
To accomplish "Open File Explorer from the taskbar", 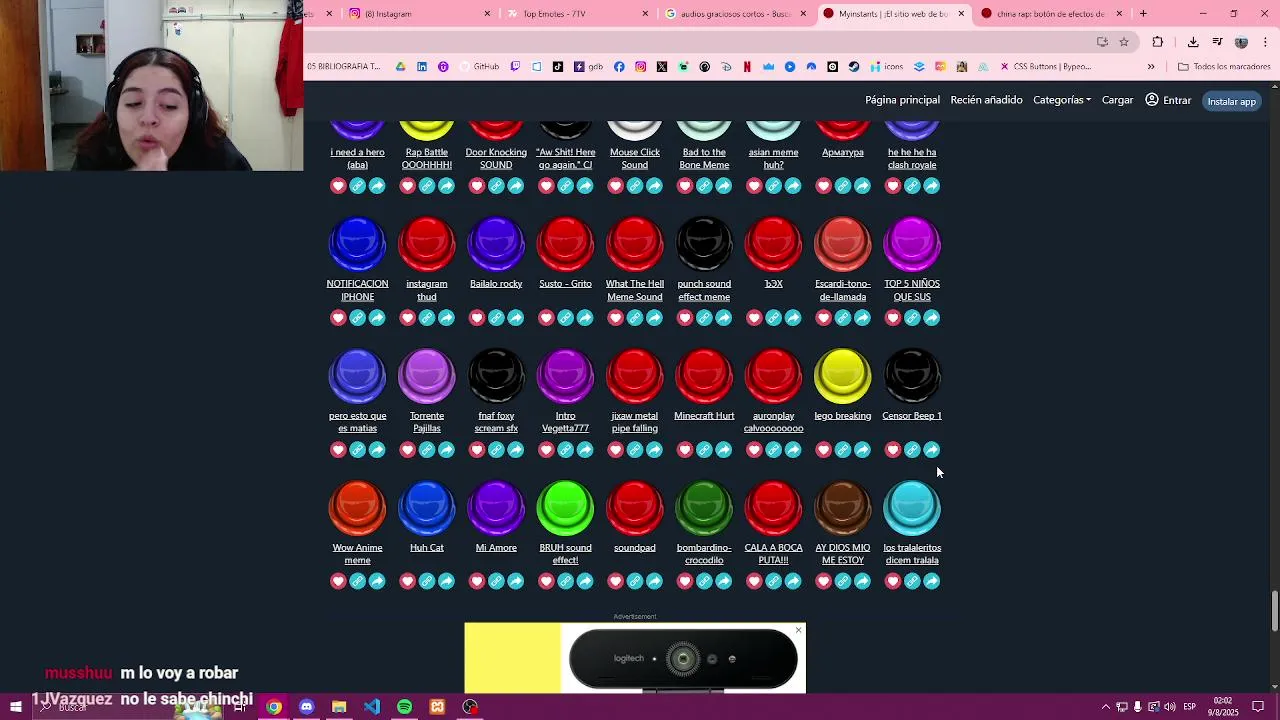I will tap(339, 707).
